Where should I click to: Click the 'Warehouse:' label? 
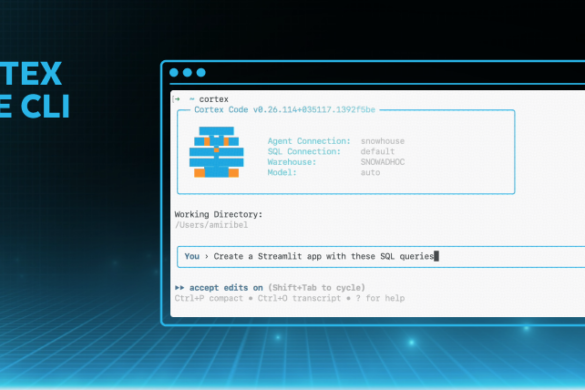[292, 162]
